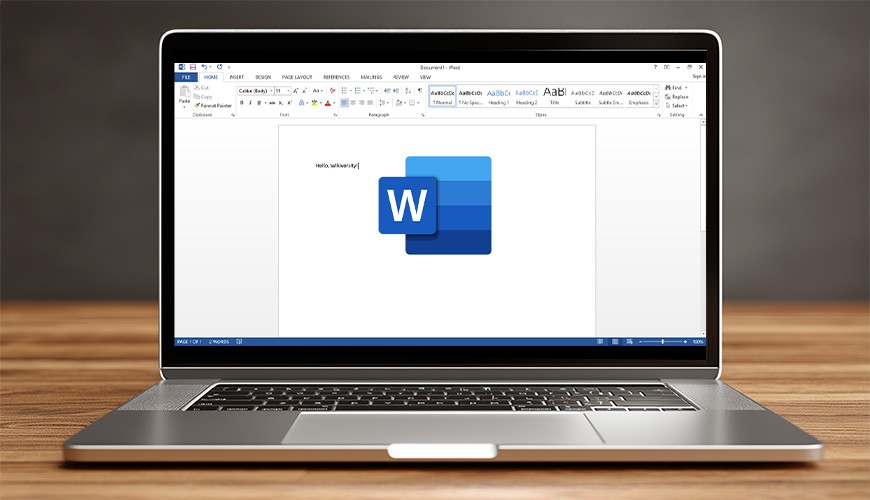Switch to the DESIGN tab

263,77
